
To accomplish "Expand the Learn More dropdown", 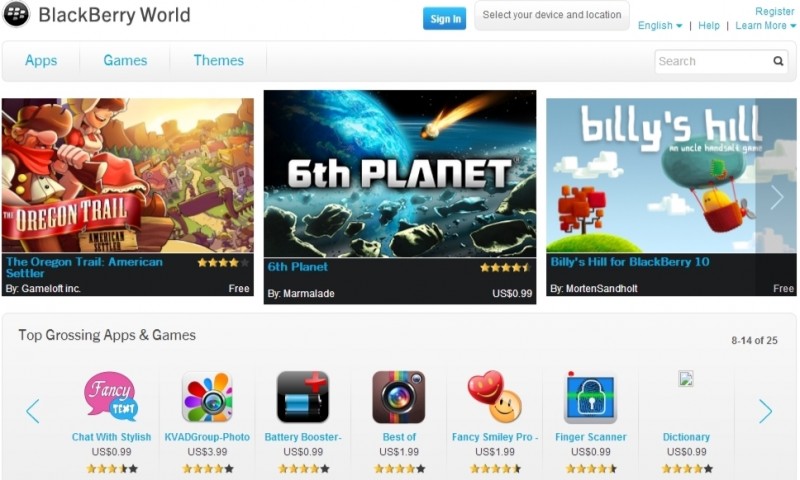I will (765, 26).
